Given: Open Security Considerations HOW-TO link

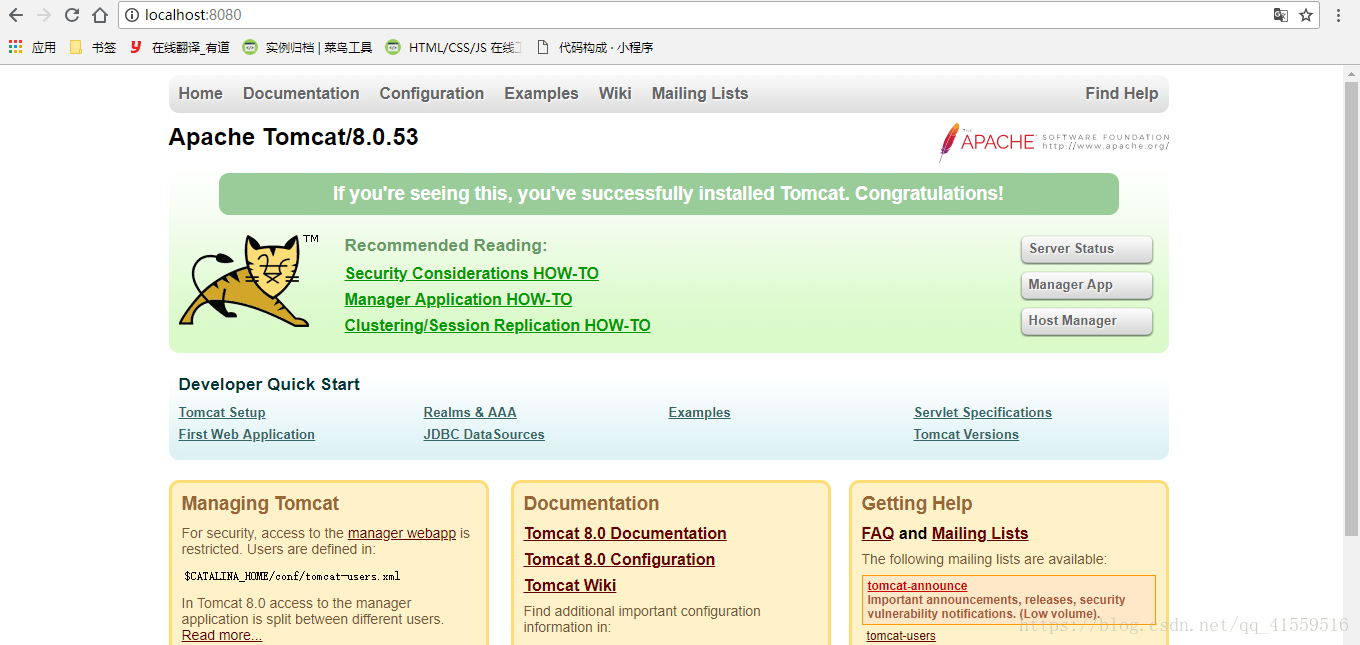Looking at the screenshot, I should coord(472,274).
